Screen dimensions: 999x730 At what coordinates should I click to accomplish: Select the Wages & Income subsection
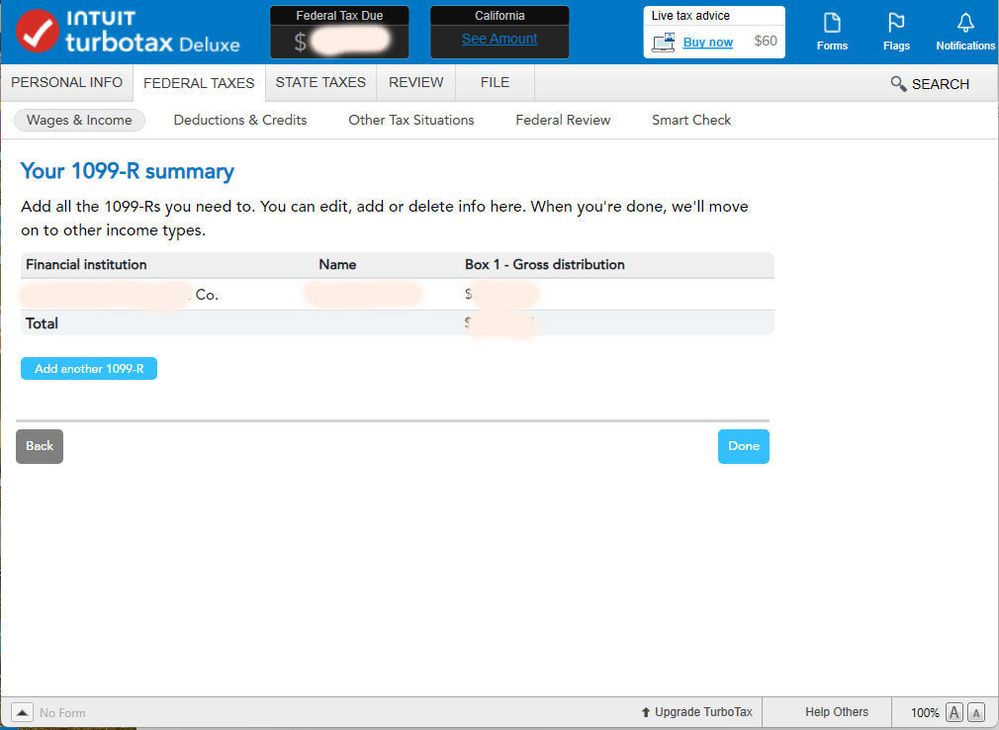79,120
